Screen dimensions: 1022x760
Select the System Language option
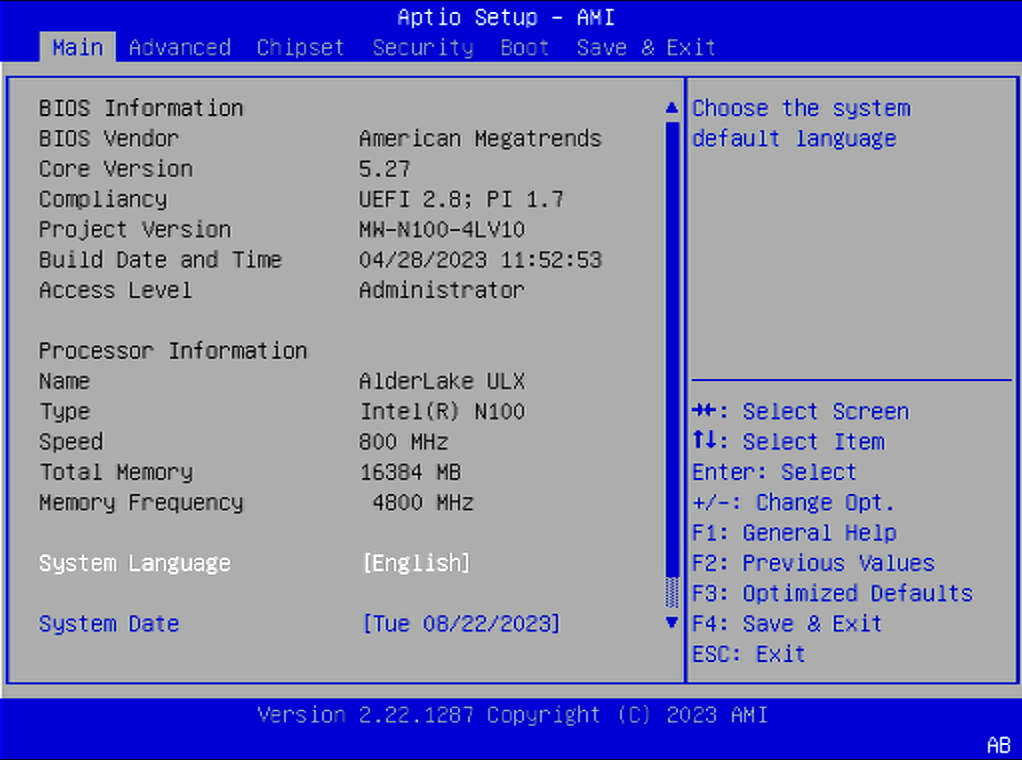pos(135,563)
